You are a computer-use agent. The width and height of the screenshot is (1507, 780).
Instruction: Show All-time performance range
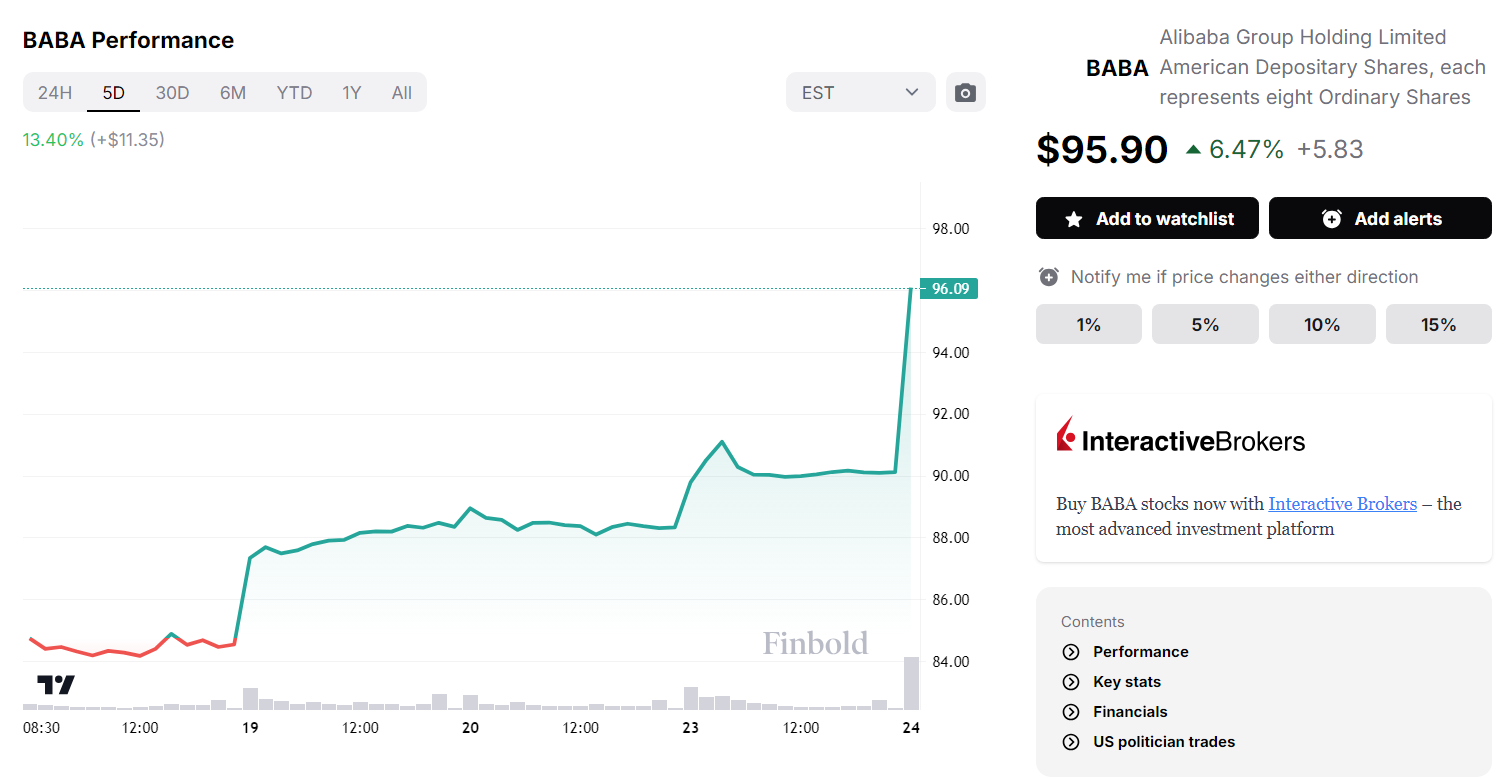(402, 93)
